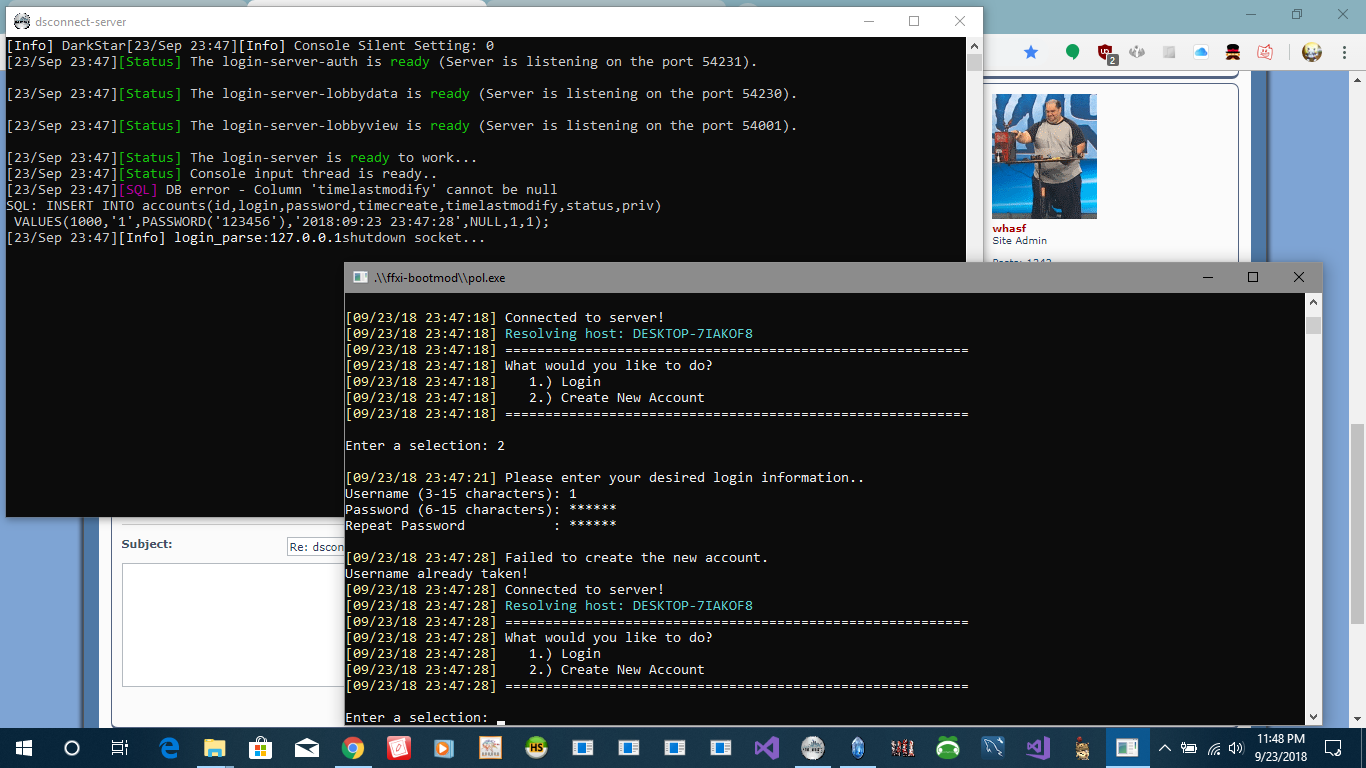This screenshot has height=768, width=1366.
Task: Open Task View on the taskbar
Action: pos(119,747)
